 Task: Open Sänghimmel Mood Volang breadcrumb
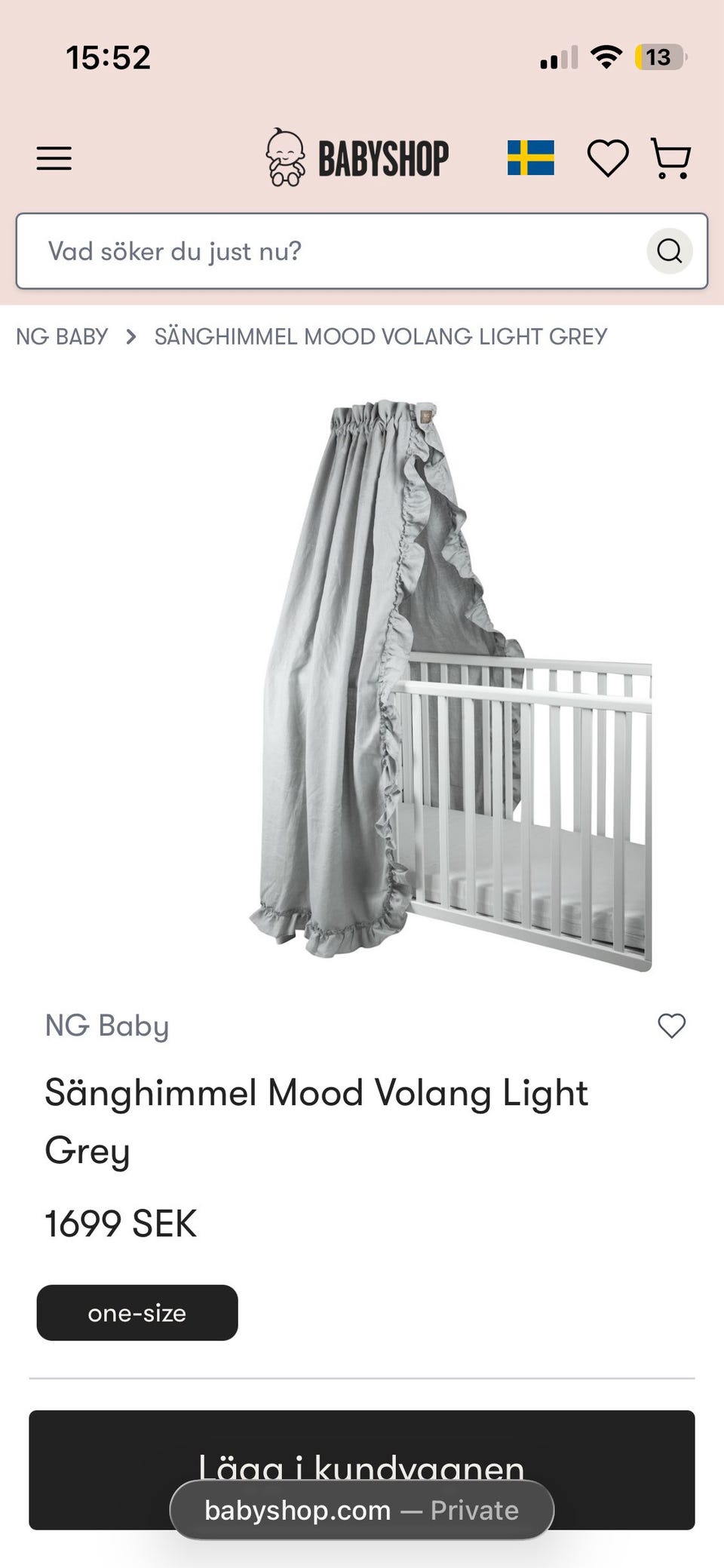381,336
